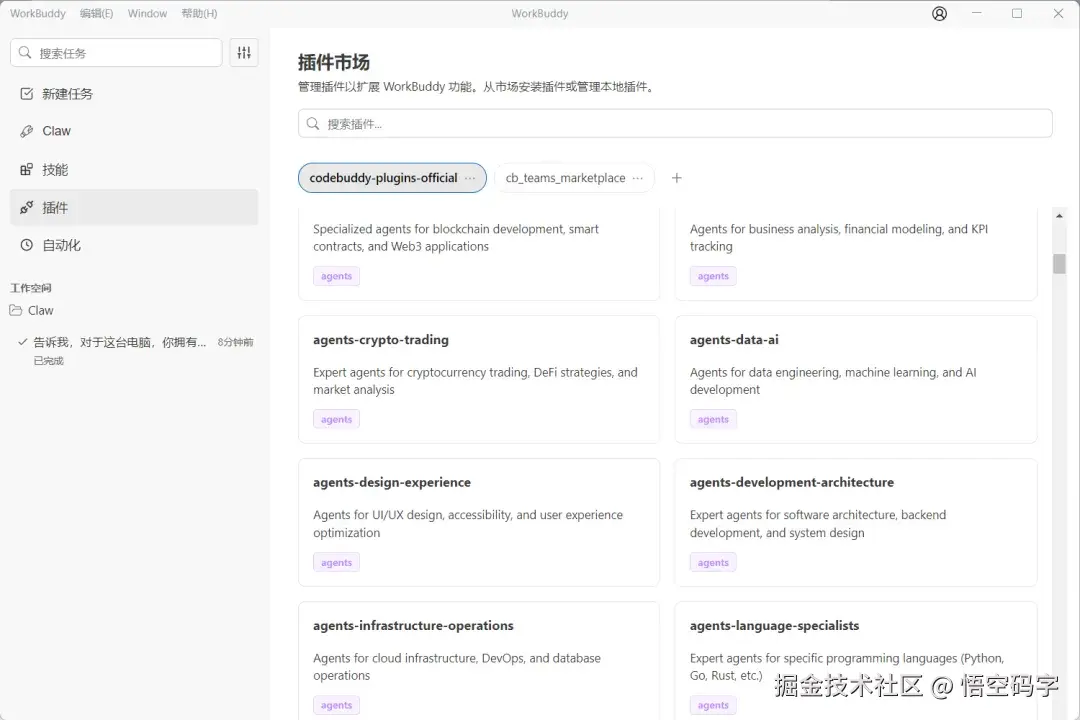Open options for cb_teams_marketplace tab
Viewport: 1080px width, 720px height.
[638, 178]
